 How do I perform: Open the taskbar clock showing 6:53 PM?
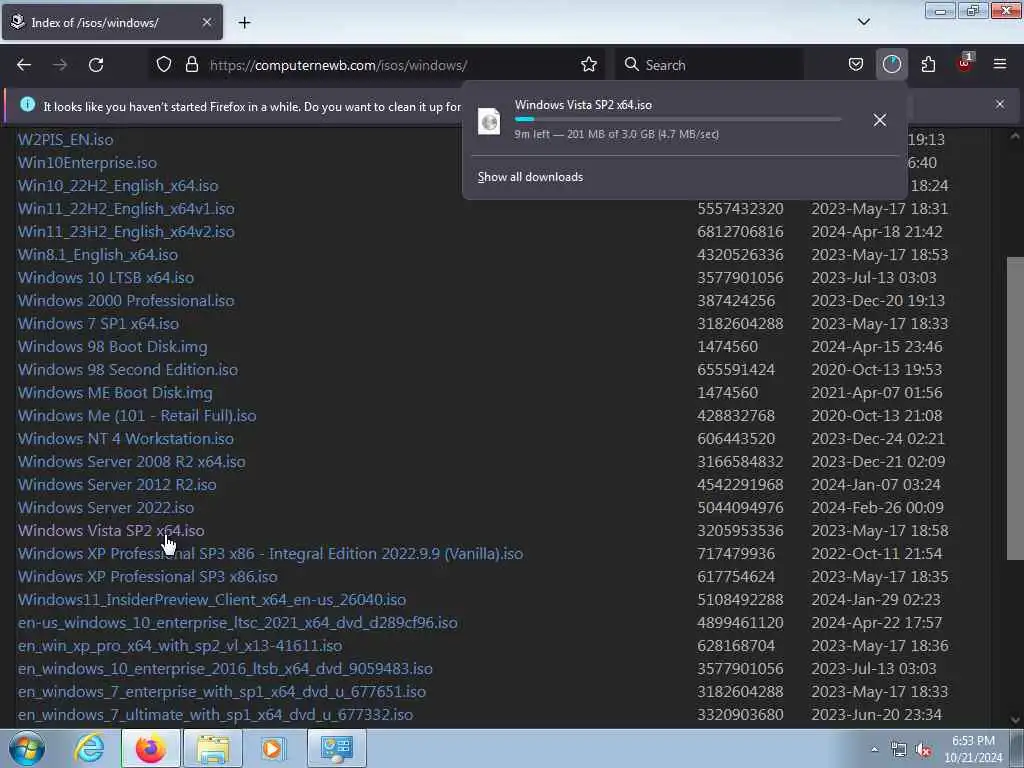click(973, 749)
